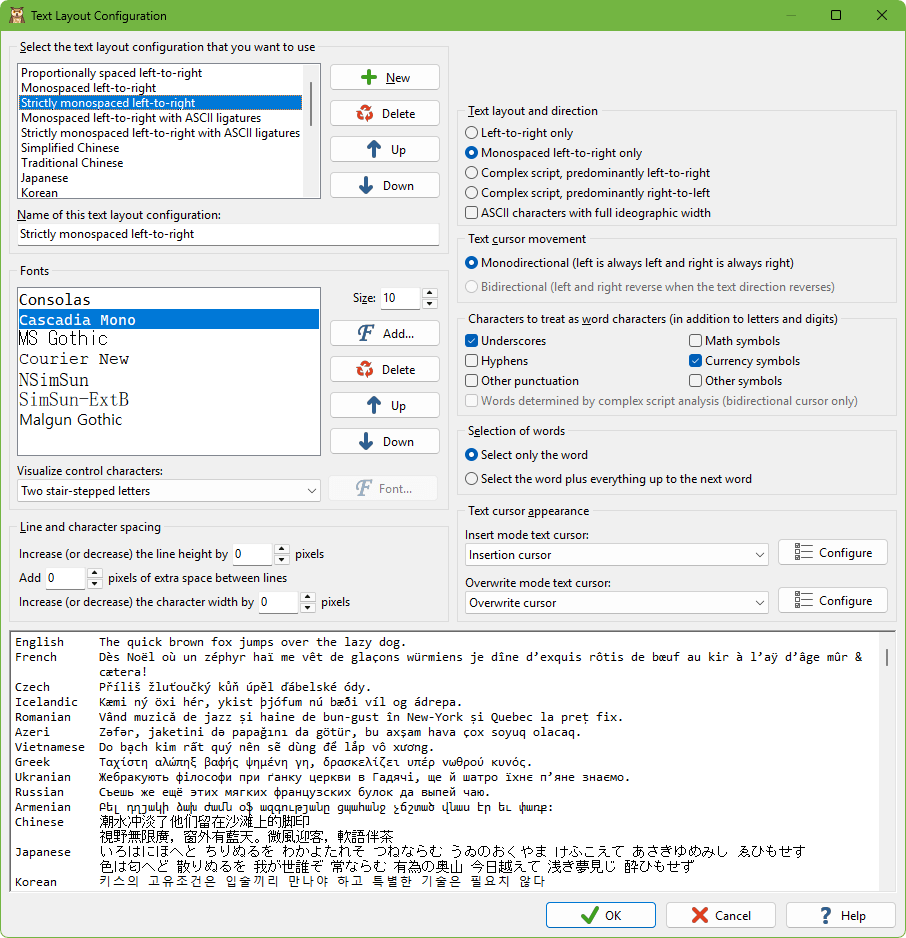Delete the selected font from list

pyautogui.click(x=385, y=369)
